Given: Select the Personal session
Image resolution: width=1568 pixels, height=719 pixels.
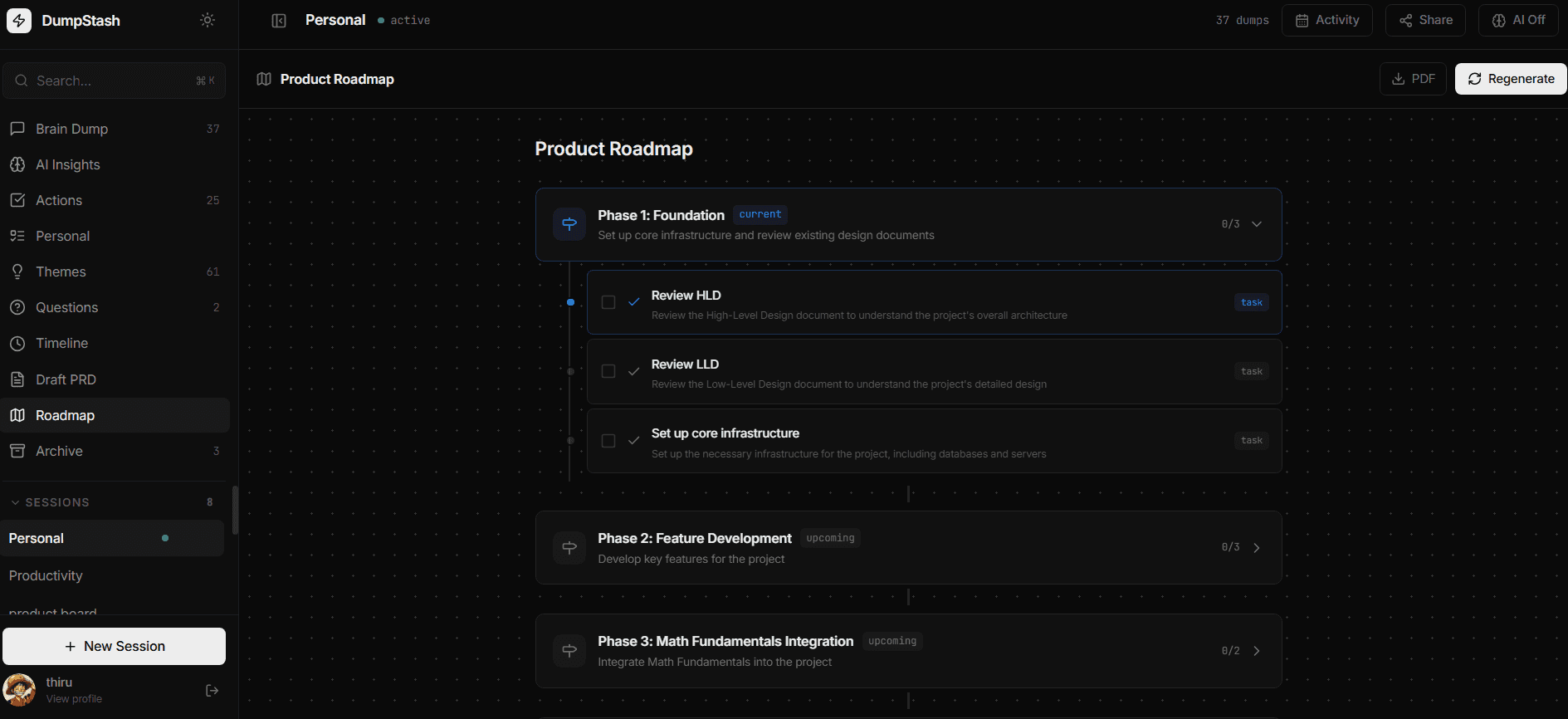Looking at the screenshot, I should [113, 538].
